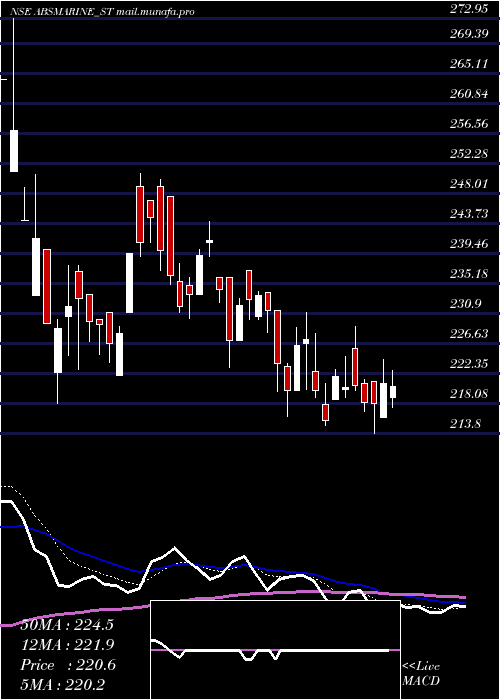Click the Price : 220.6 readout
The image size is (500, 700).
tap(68, 665)
